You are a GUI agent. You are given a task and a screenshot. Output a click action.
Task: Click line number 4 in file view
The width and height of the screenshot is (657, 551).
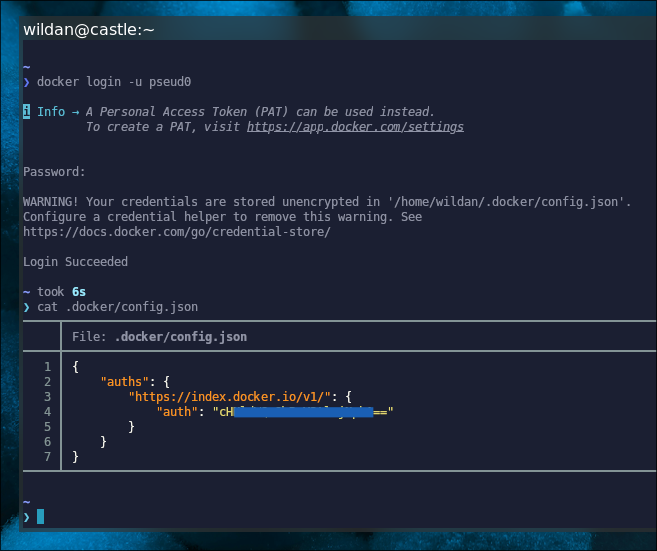click(x=47, y=412)
